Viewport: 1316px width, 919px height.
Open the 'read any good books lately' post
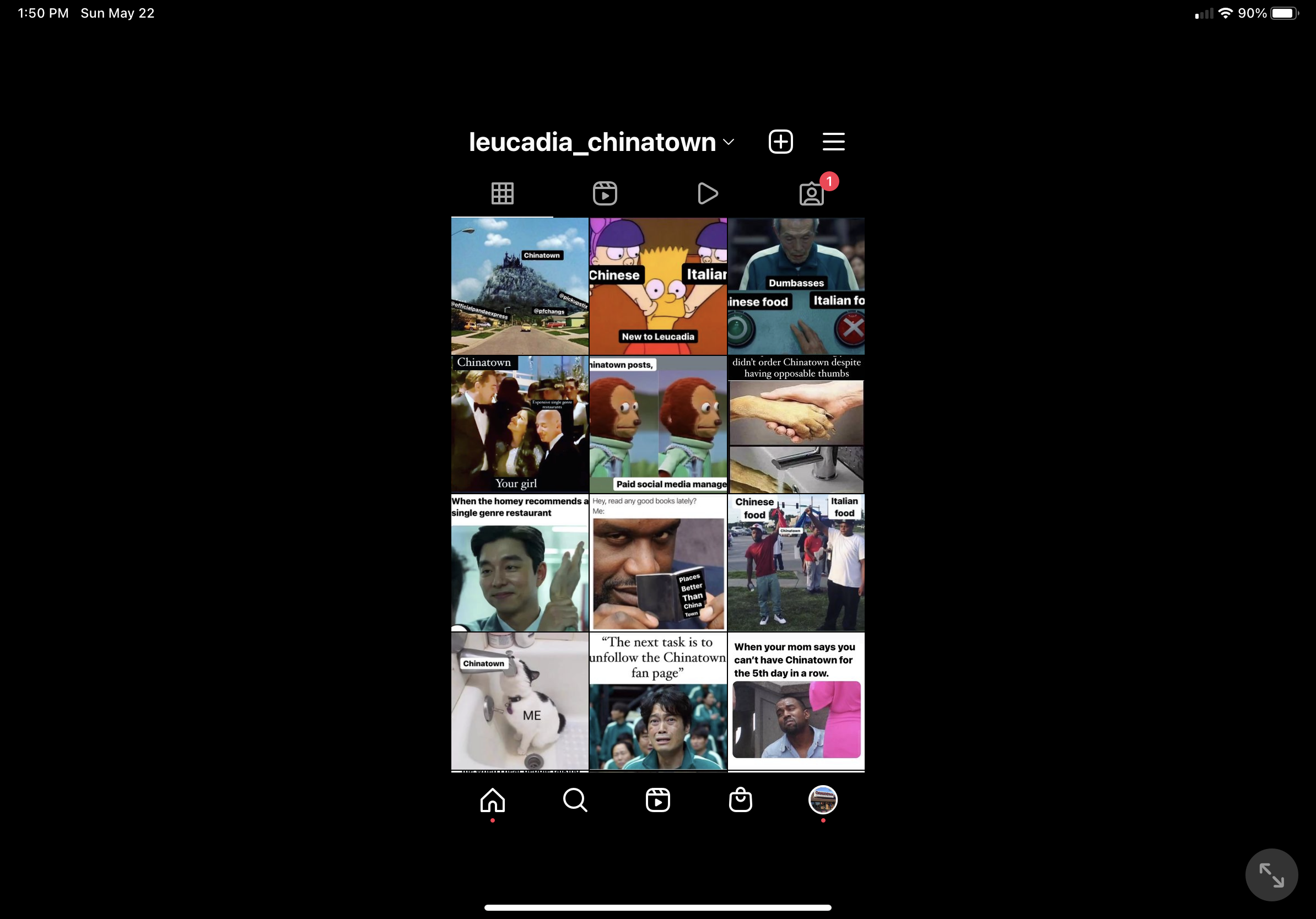(x=658, y=563)
